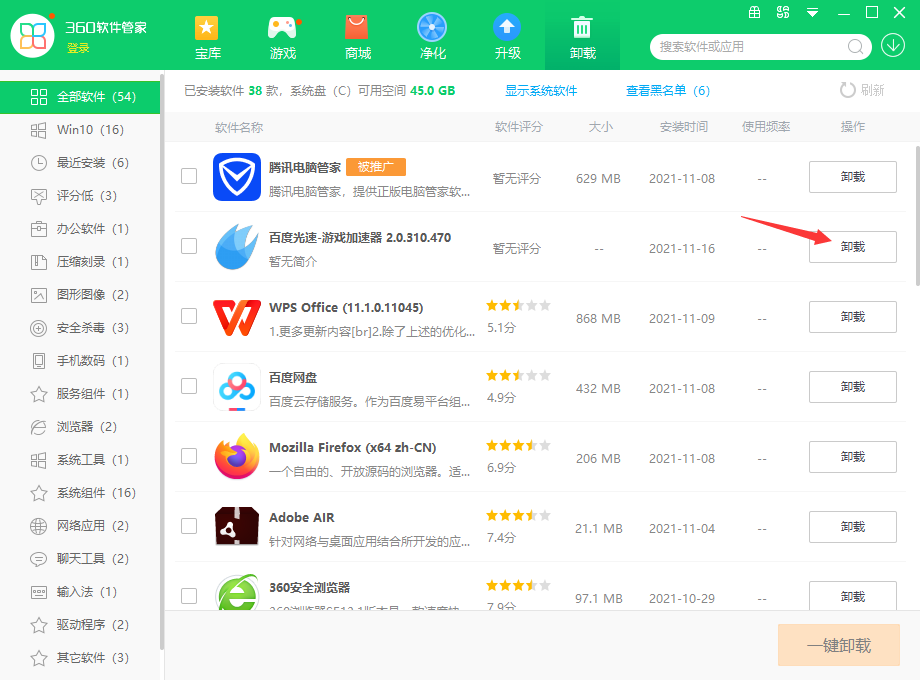Image resolution: width=920 pixels, height=680 pixels.
Task: Click the 360安全浏览器 app icon
Action: [x=236, y=593]
